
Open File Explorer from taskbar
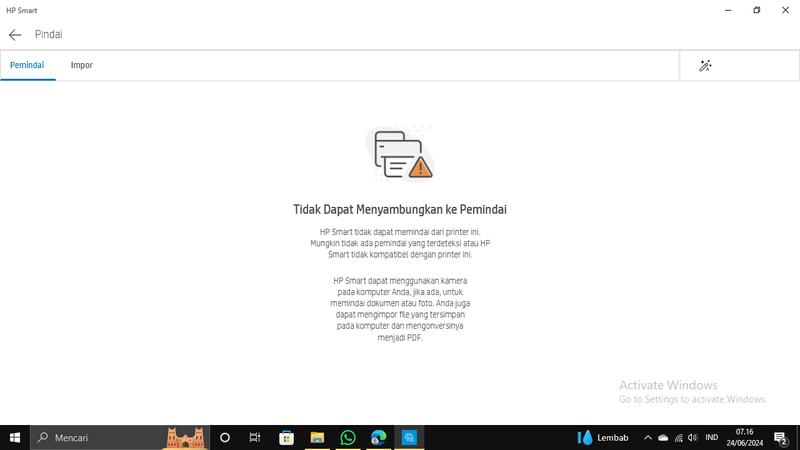click(317, 438)
